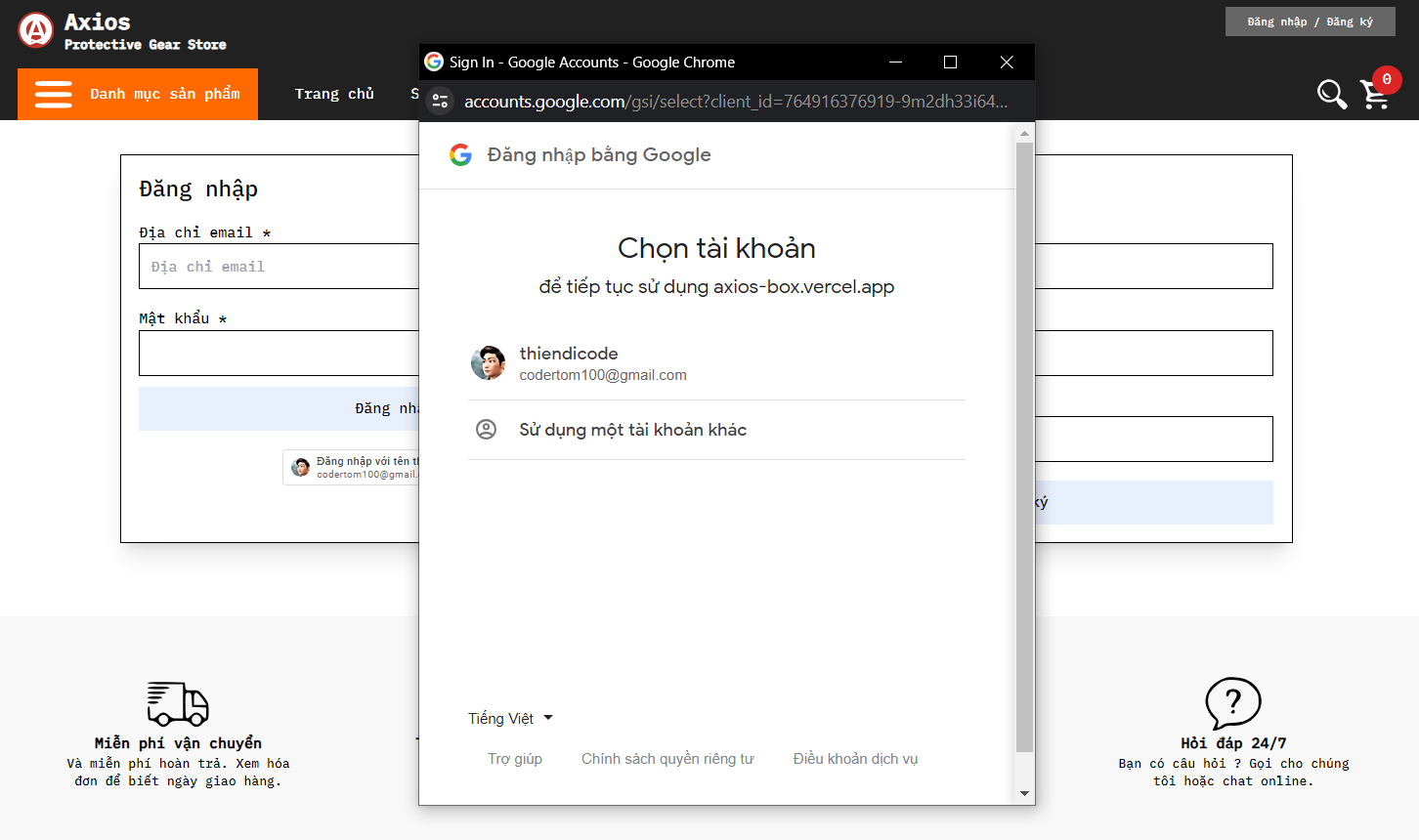The width and height of the screenshot is (1419, 840).
Task: Click Hỏi đáp 24/7 heading
Action: pos(1233,743)
